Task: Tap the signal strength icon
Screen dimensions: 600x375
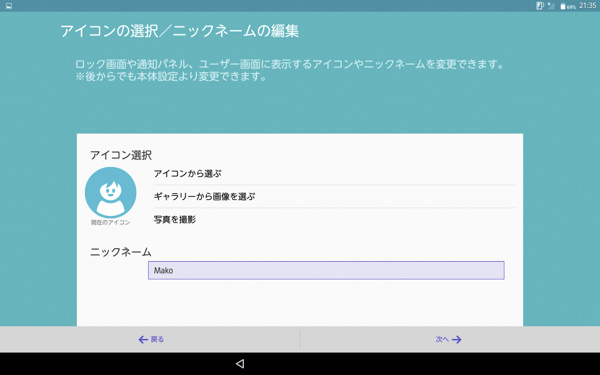Action: [551, 6]
